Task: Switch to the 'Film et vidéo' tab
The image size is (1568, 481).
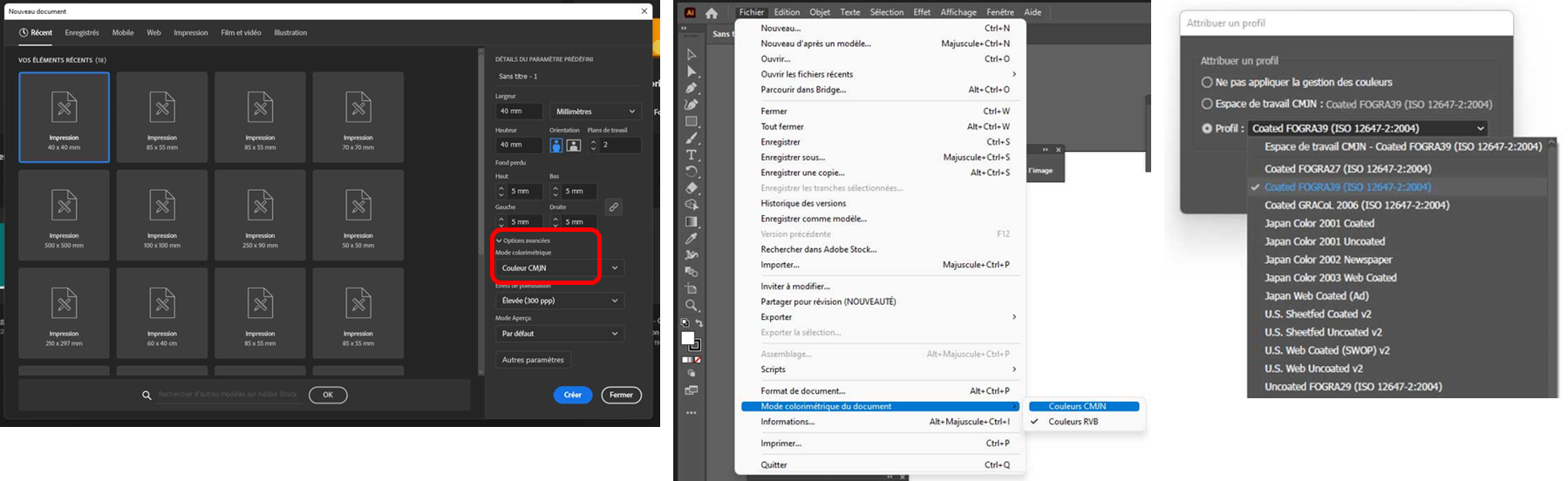Action: (x=241, y=33)
